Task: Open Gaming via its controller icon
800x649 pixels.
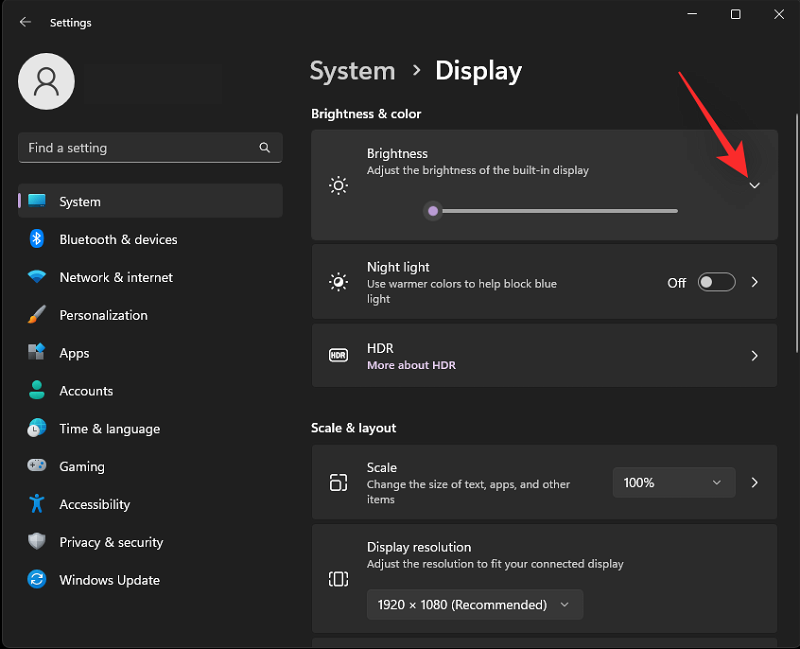Action: [x=36, y=466]
